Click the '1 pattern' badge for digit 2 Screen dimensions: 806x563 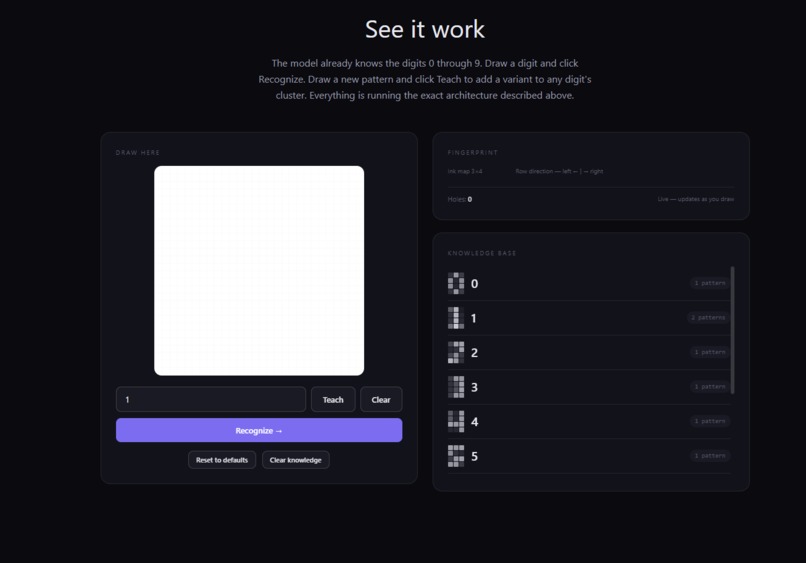click(710, 352)
